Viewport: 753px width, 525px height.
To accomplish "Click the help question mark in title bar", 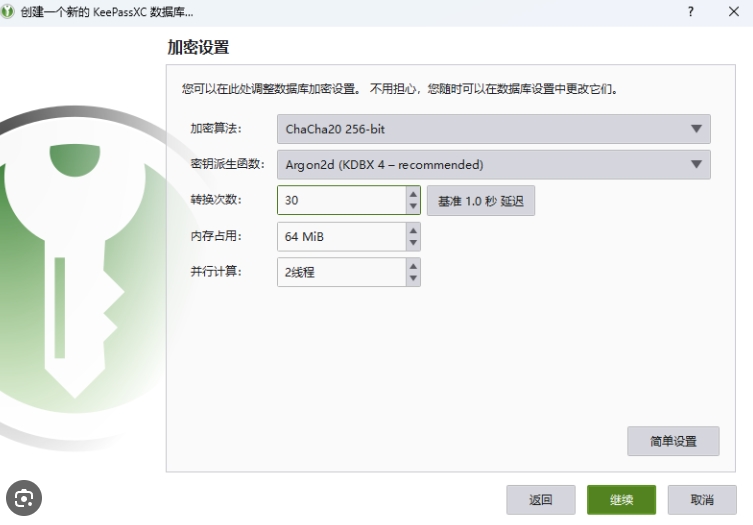I will pyautogui.click(x=691, y=12).
